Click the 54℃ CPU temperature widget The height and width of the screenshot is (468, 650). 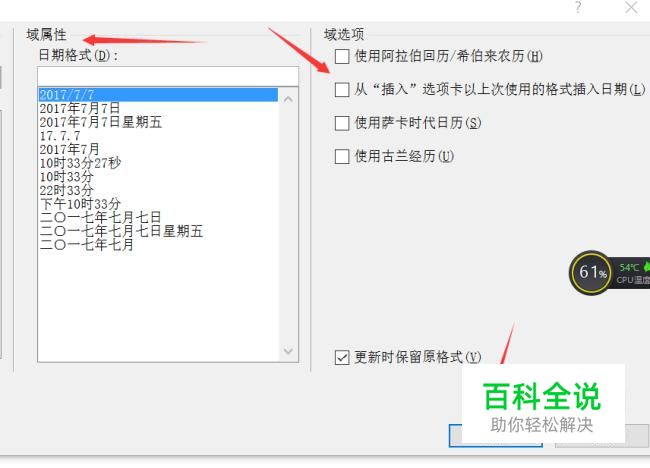pos(631,273)
